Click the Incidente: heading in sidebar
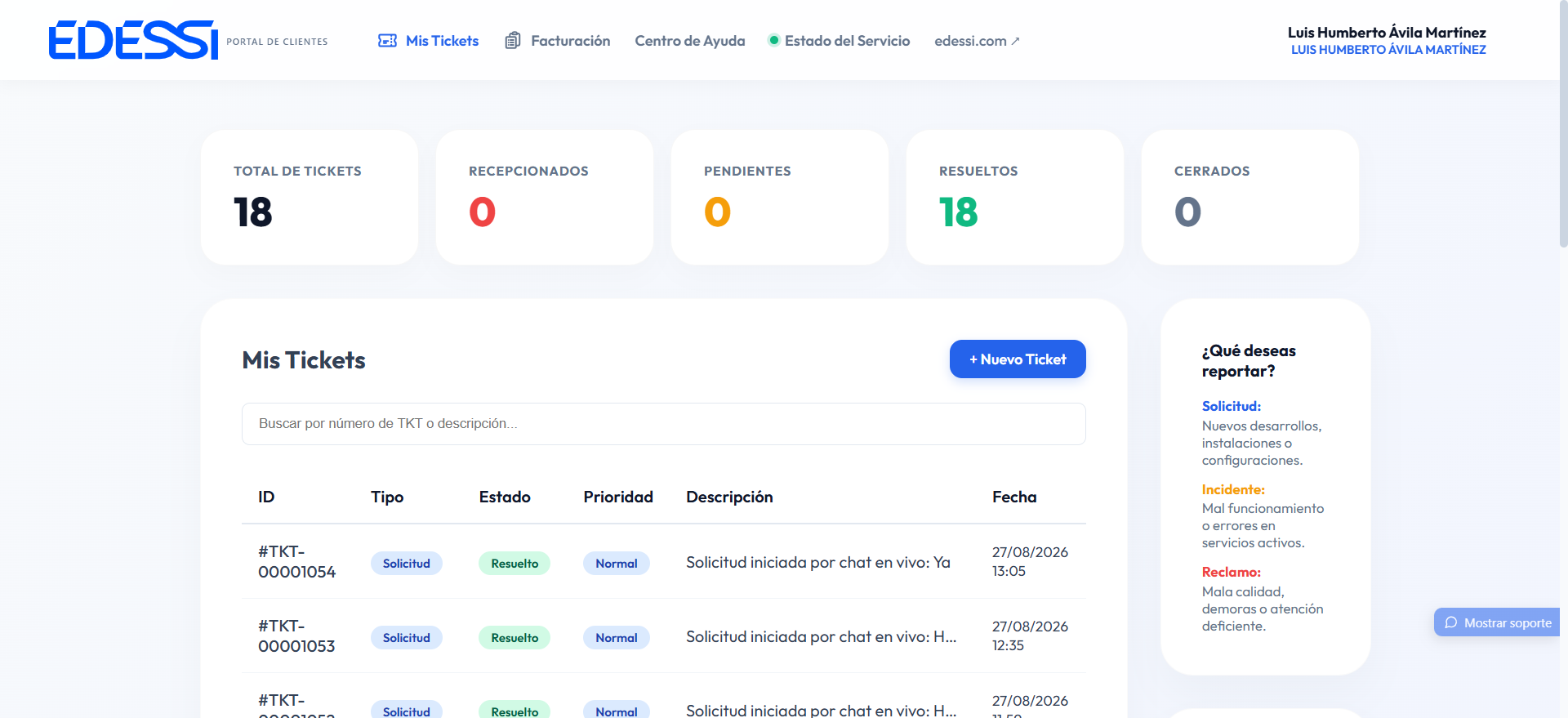The image size is (1568, 718). coord(1233,489)
